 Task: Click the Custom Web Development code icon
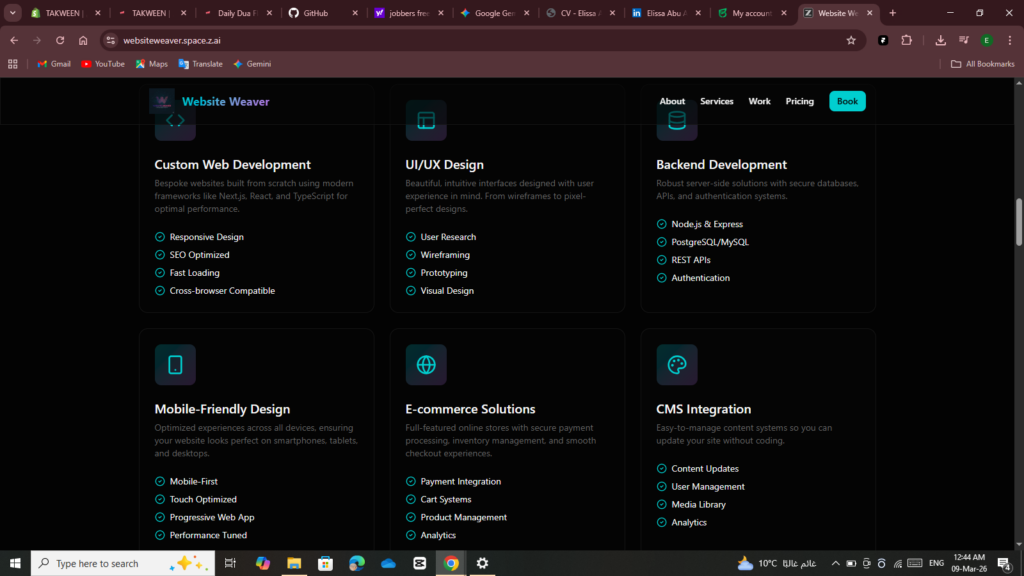pyautogui.click(x=175, y=120)
